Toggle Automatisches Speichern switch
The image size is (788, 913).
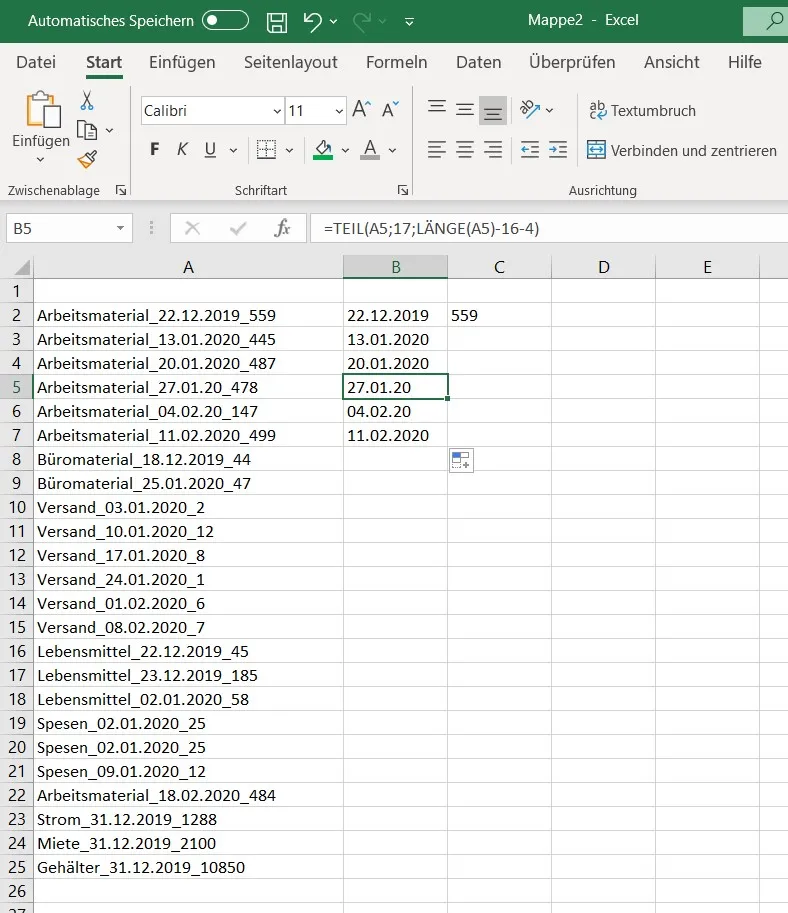225,21
